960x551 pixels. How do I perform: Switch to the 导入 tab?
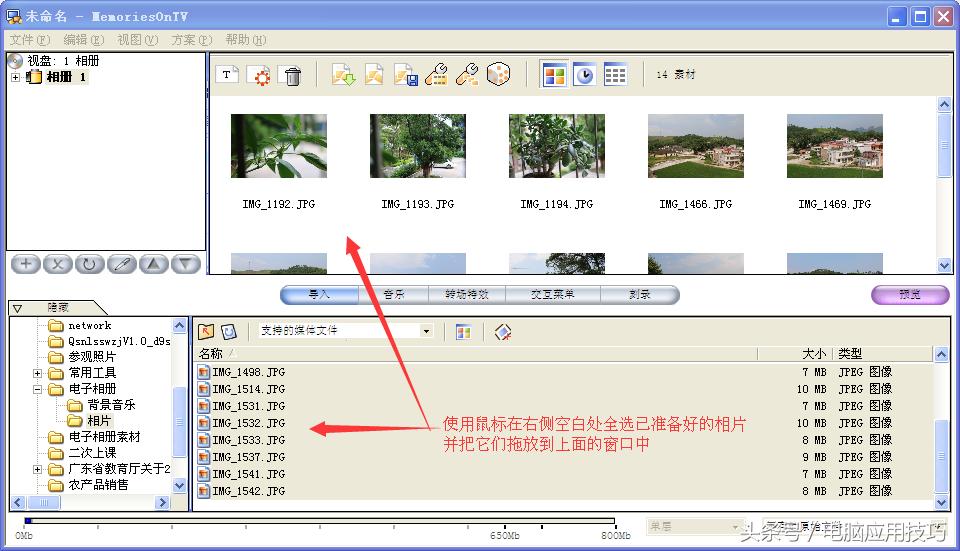pyautogui.click(x=319, y=294)
